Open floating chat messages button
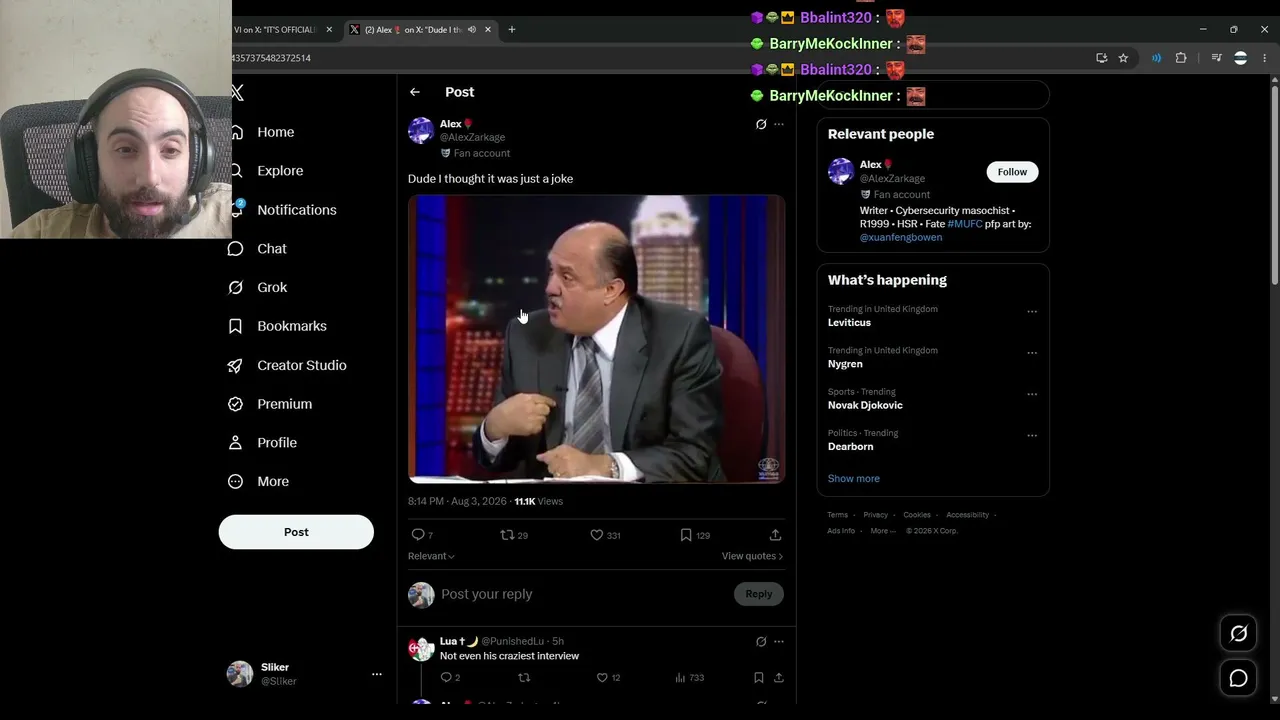 click(x=1238, y=678)
